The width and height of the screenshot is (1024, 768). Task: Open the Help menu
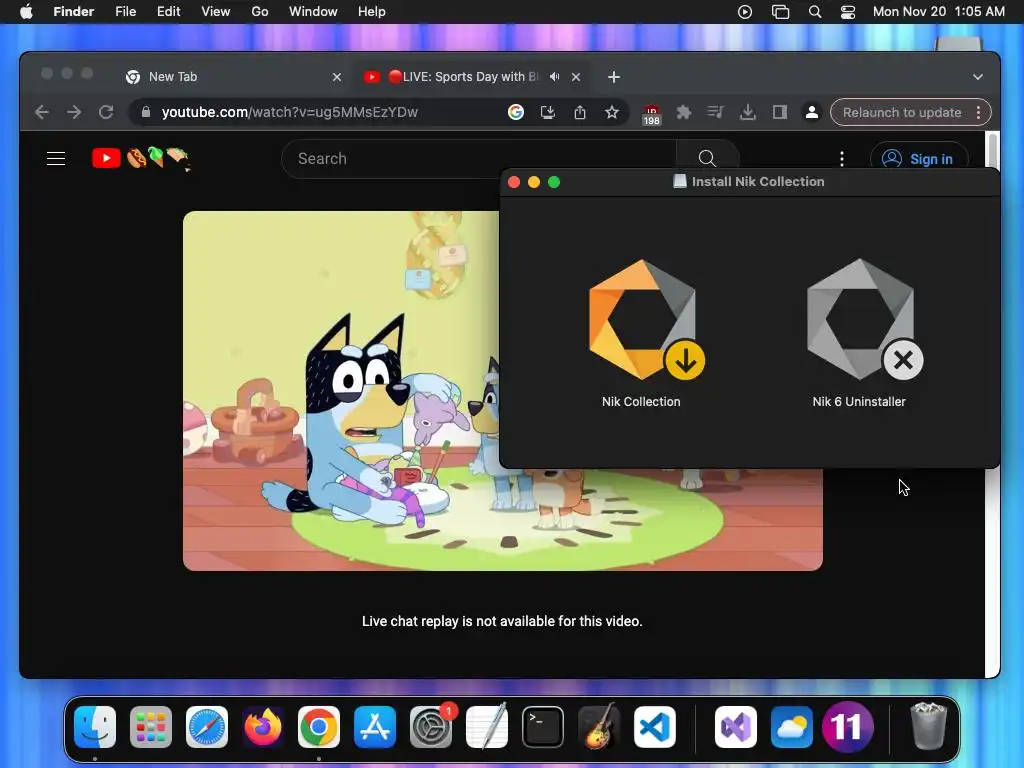pos(372,12)
